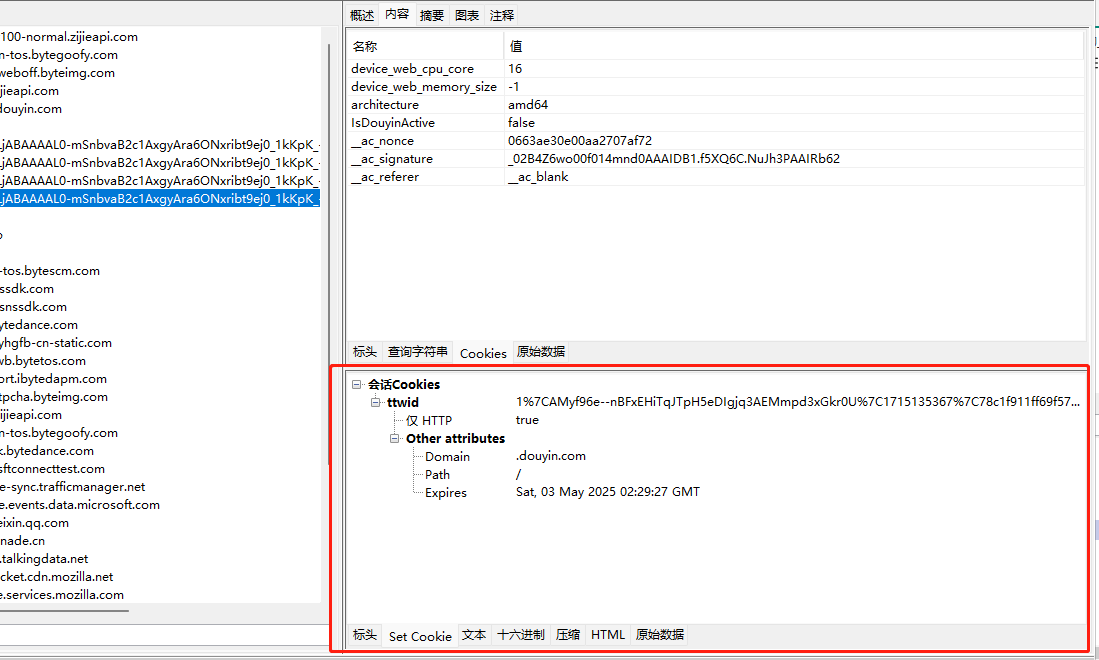Select host sftconnecttest.com
The image size is (1099, 660).
[x=53, y=469]
